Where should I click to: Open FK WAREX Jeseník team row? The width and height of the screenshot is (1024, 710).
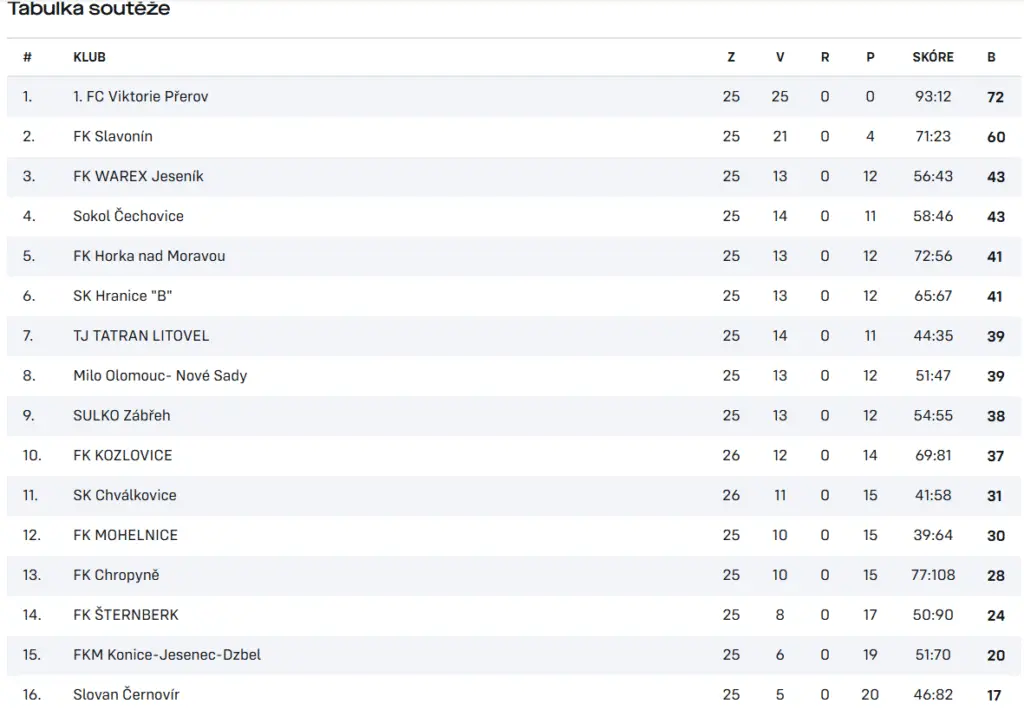pos(138,176)
